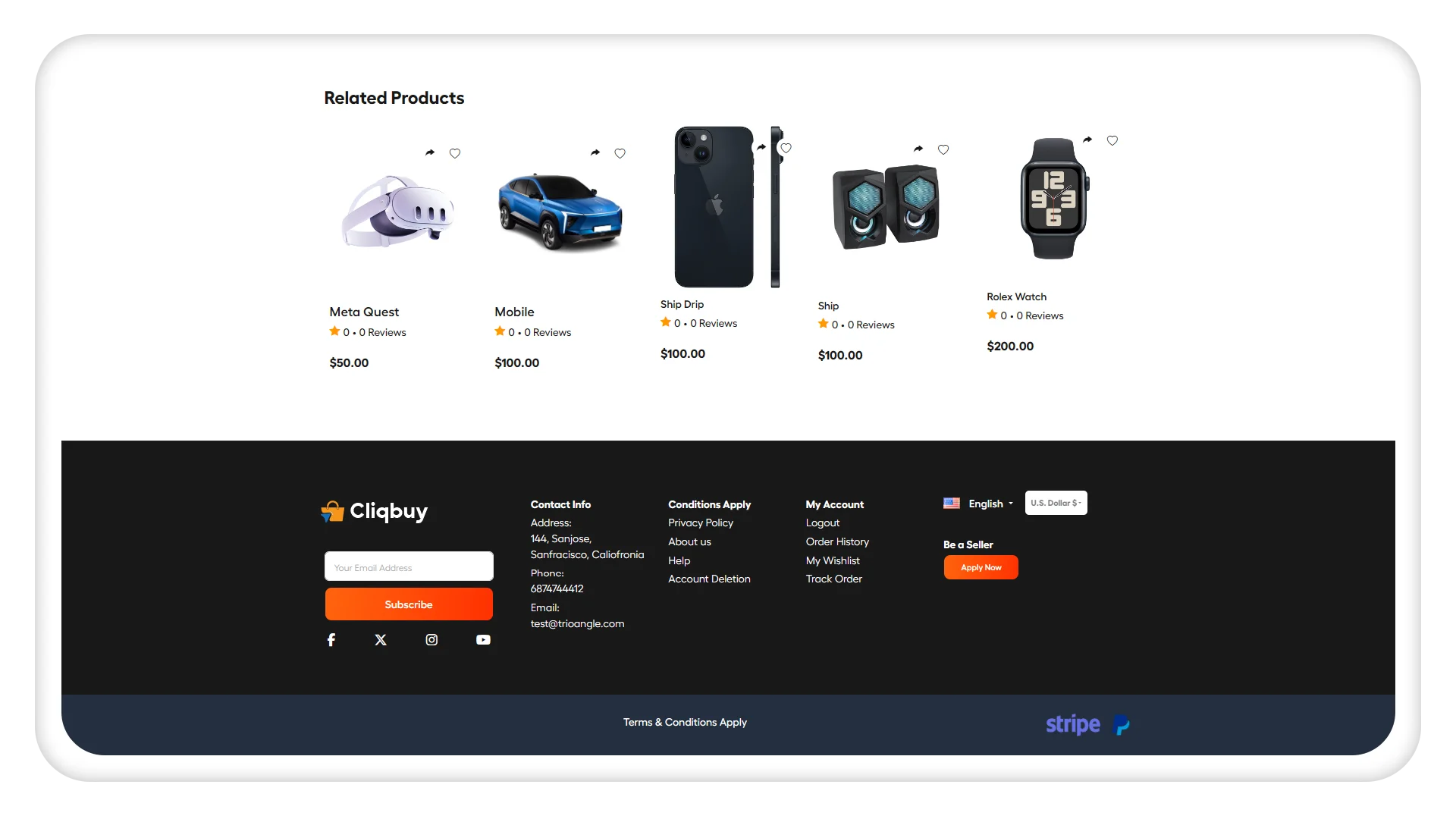The width and height of the screenshot is (1456, 819).
Task: Click the share icon on Ship Drip product
Action: click(761, 147)
